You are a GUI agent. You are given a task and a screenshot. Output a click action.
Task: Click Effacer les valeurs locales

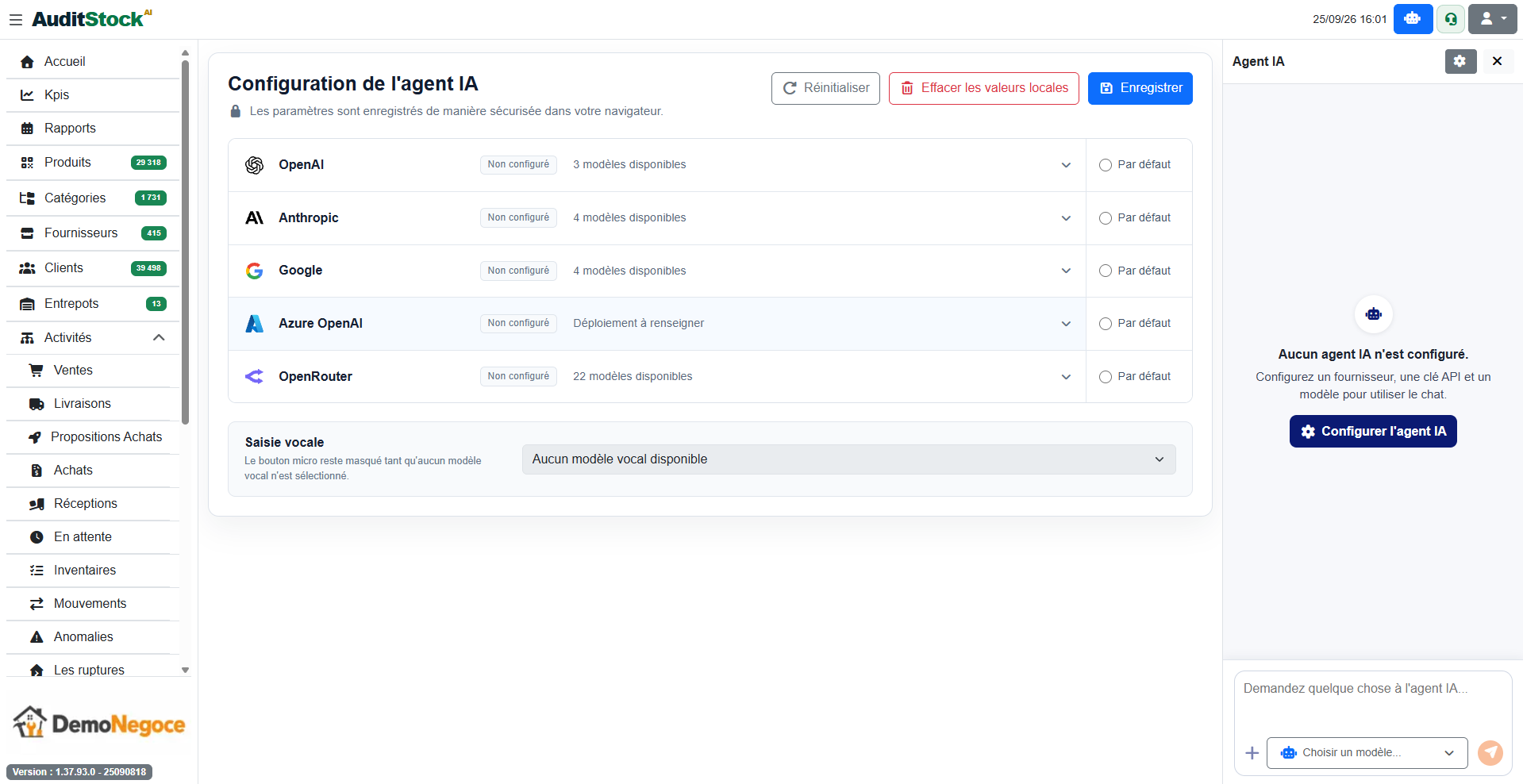(984, 88)
